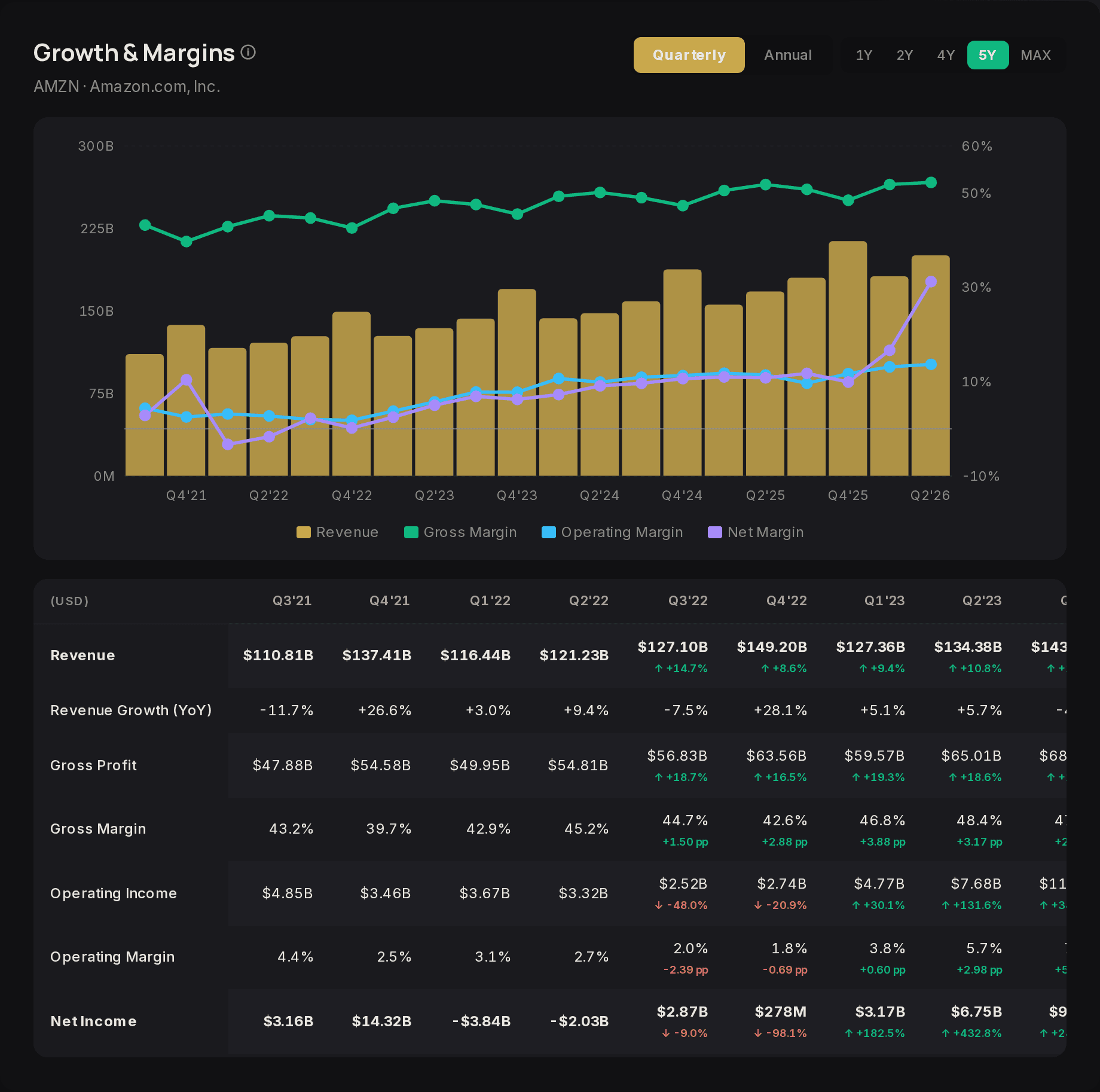1100x1092 pixels.
Task: Click the Revenue legend label
Action: [x=347, y=532]
